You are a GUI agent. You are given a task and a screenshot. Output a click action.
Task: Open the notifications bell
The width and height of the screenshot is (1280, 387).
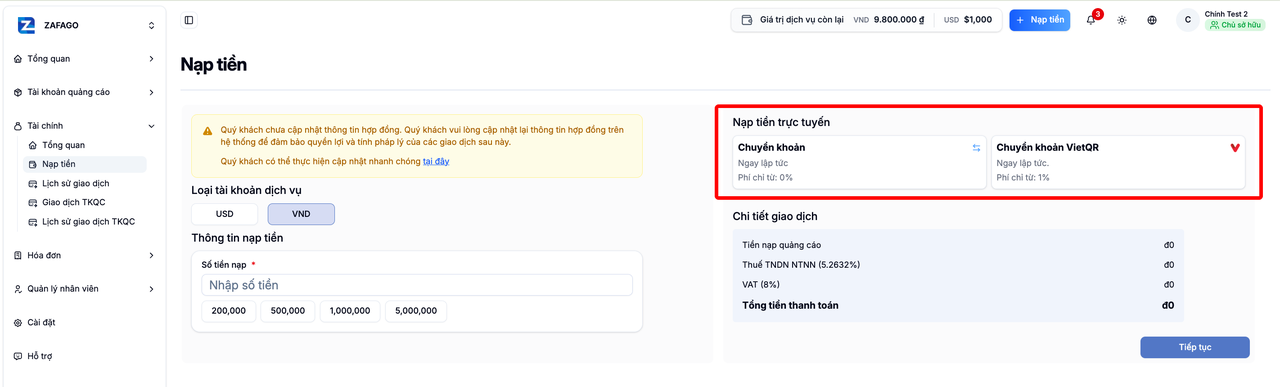click(1091, 20)
